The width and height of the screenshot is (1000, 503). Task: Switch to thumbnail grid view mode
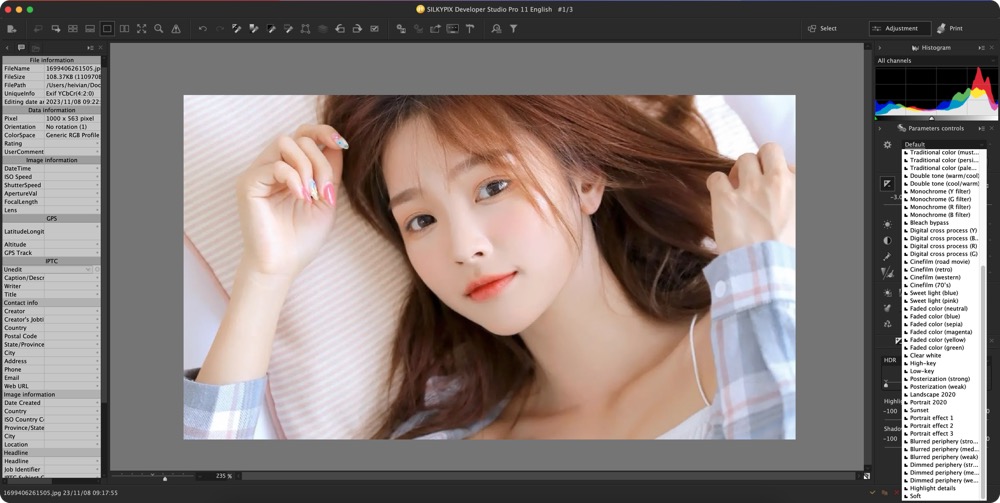73,29
